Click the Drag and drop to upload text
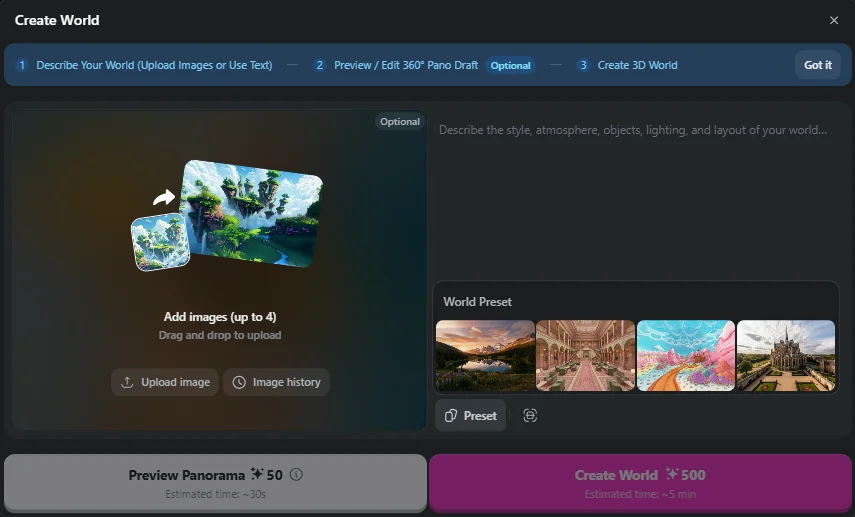 pos(220,335)
